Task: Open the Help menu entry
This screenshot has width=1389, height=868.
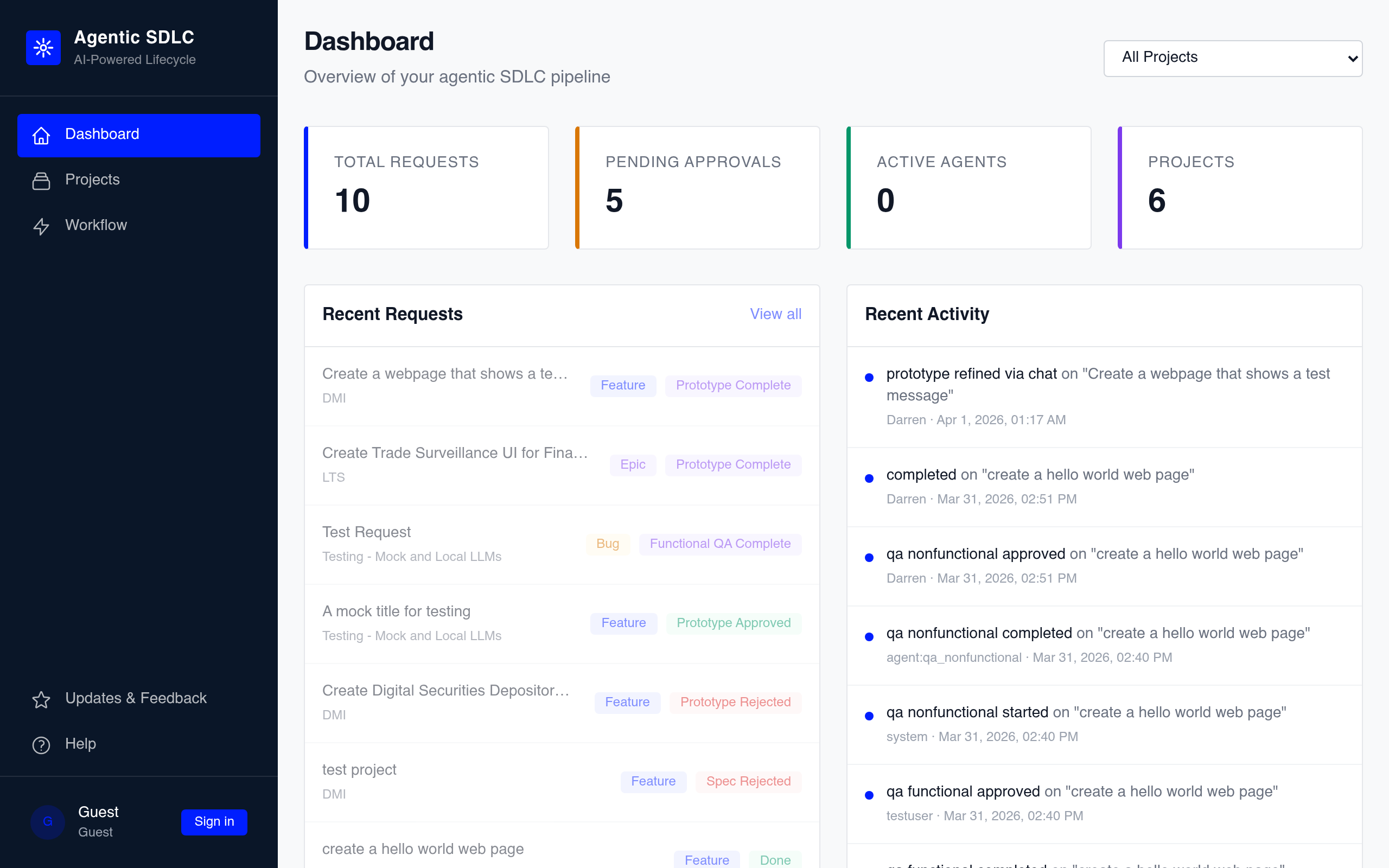Action: (x=80, y=744)
